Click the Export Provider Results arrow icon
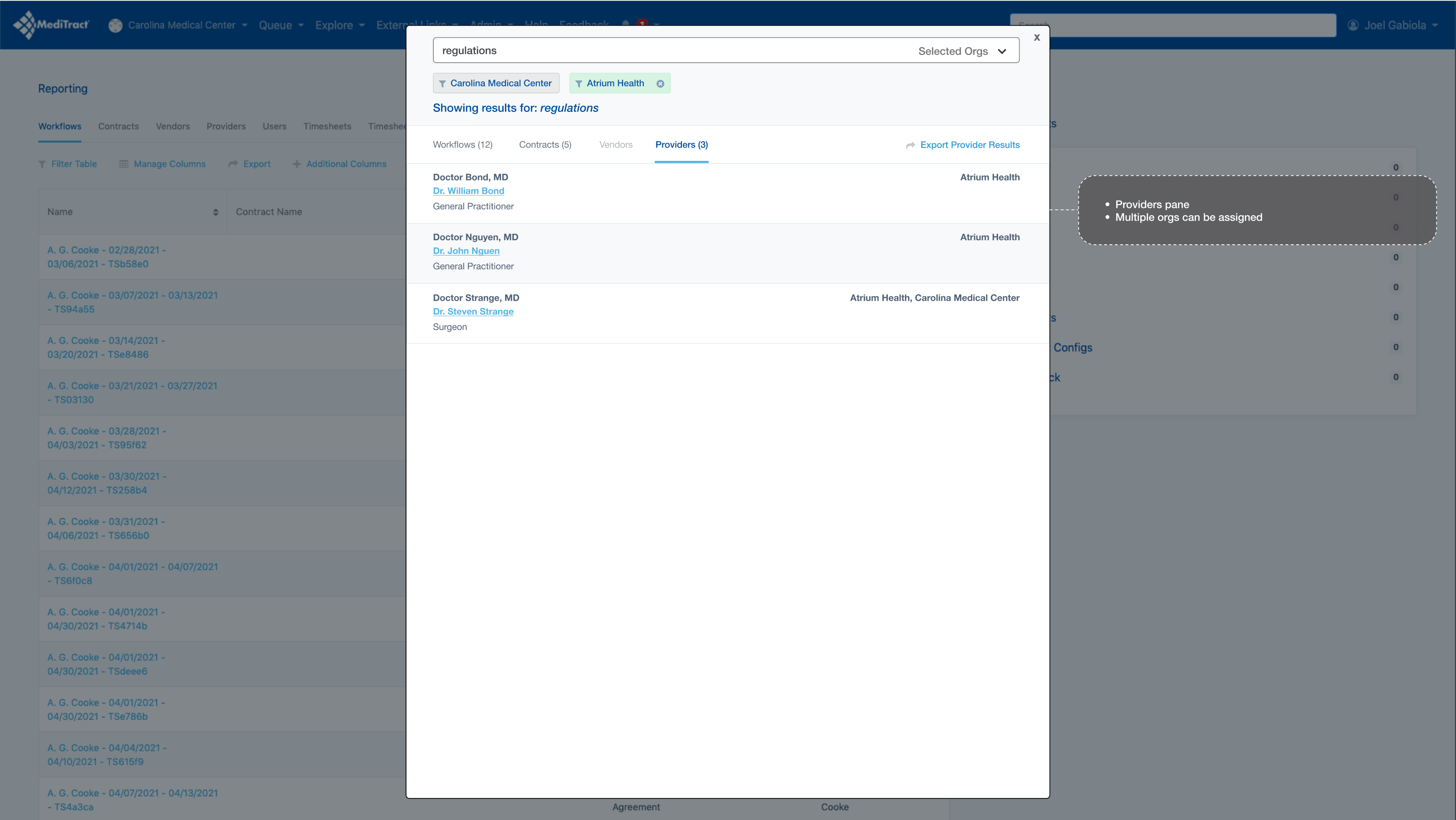This screenshot has height=820, width=1456. tap(910, 145)
